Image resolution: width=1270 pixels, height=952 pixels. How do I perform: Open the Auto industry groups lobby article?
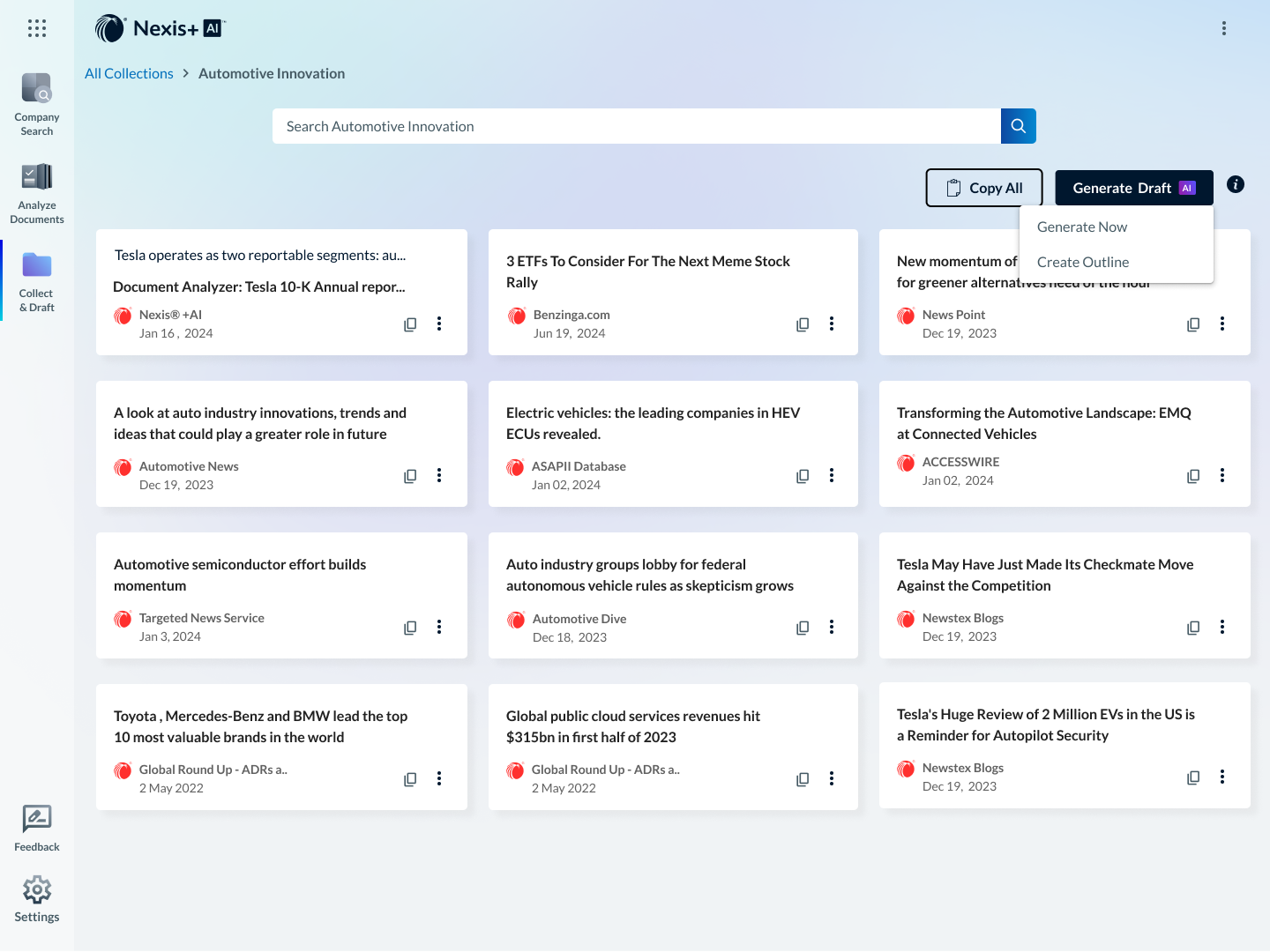[650, 575]
